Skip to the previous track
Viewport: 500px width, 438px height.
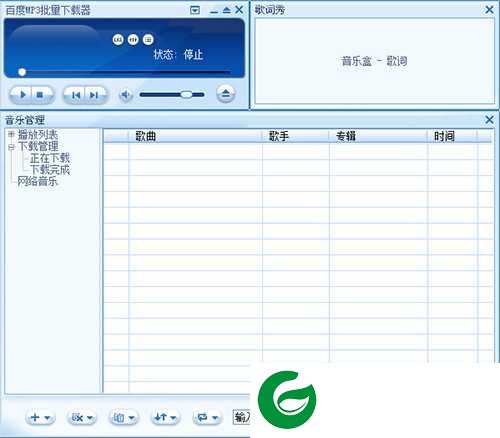76,95
